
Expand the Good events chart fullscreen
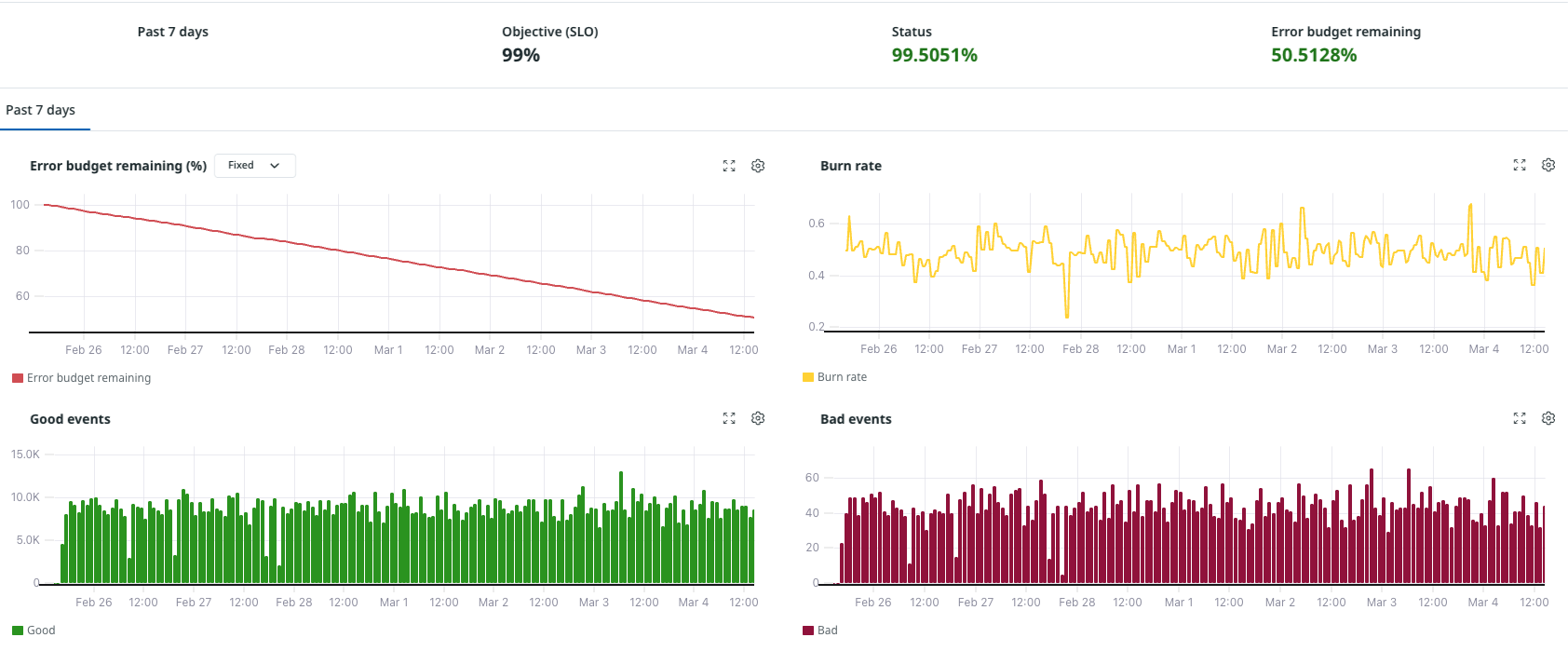729,419
